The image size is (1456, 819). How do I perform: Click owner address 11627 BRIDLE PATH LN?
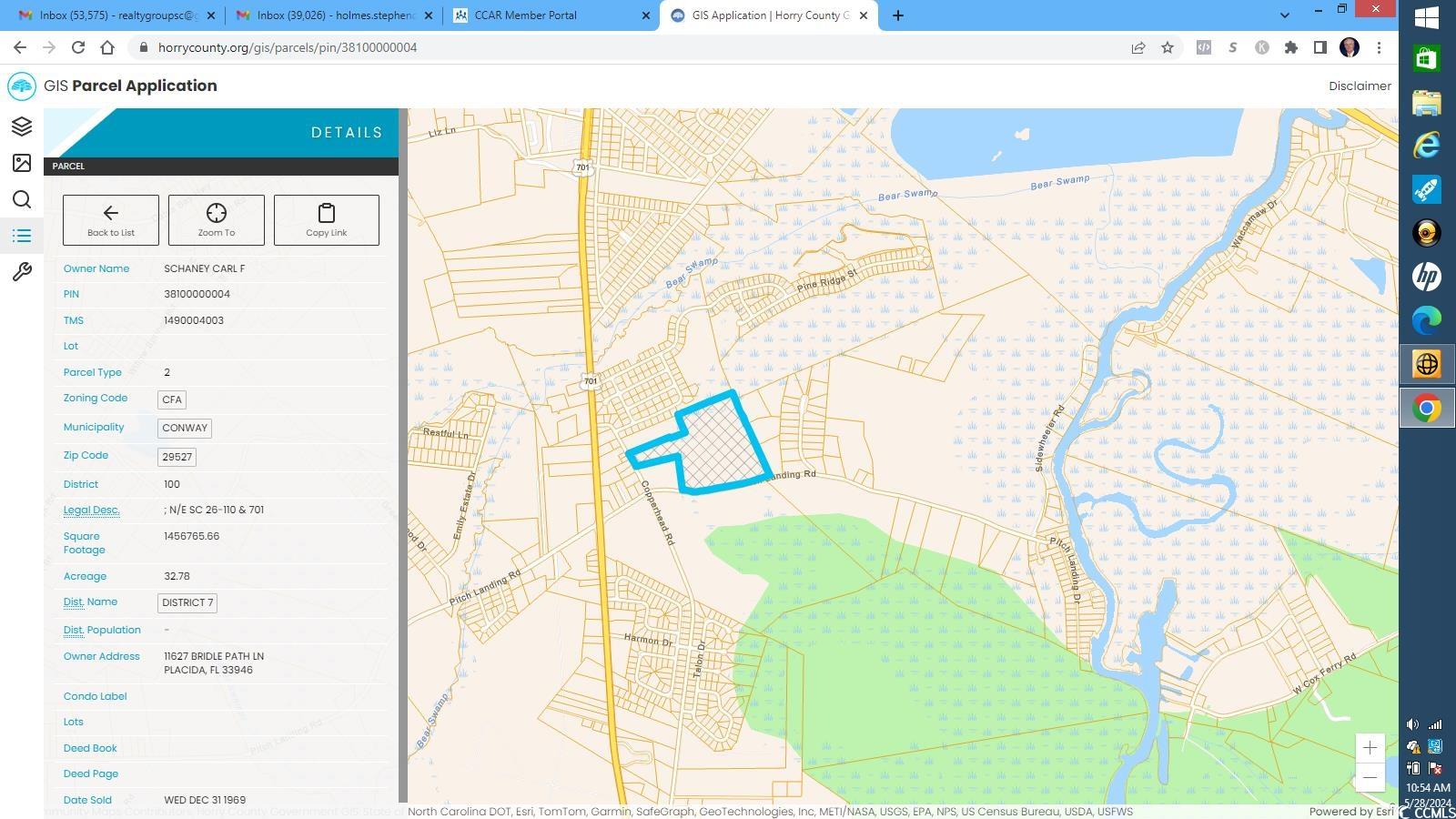coord(214,656)
